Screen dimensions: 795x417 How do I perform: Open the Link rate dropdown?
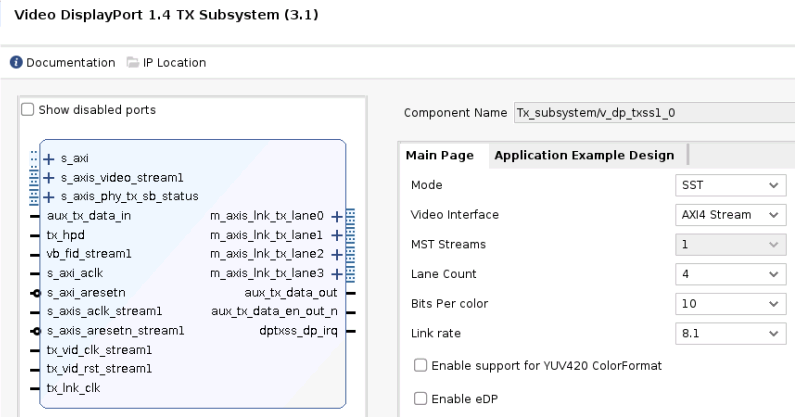727,333
